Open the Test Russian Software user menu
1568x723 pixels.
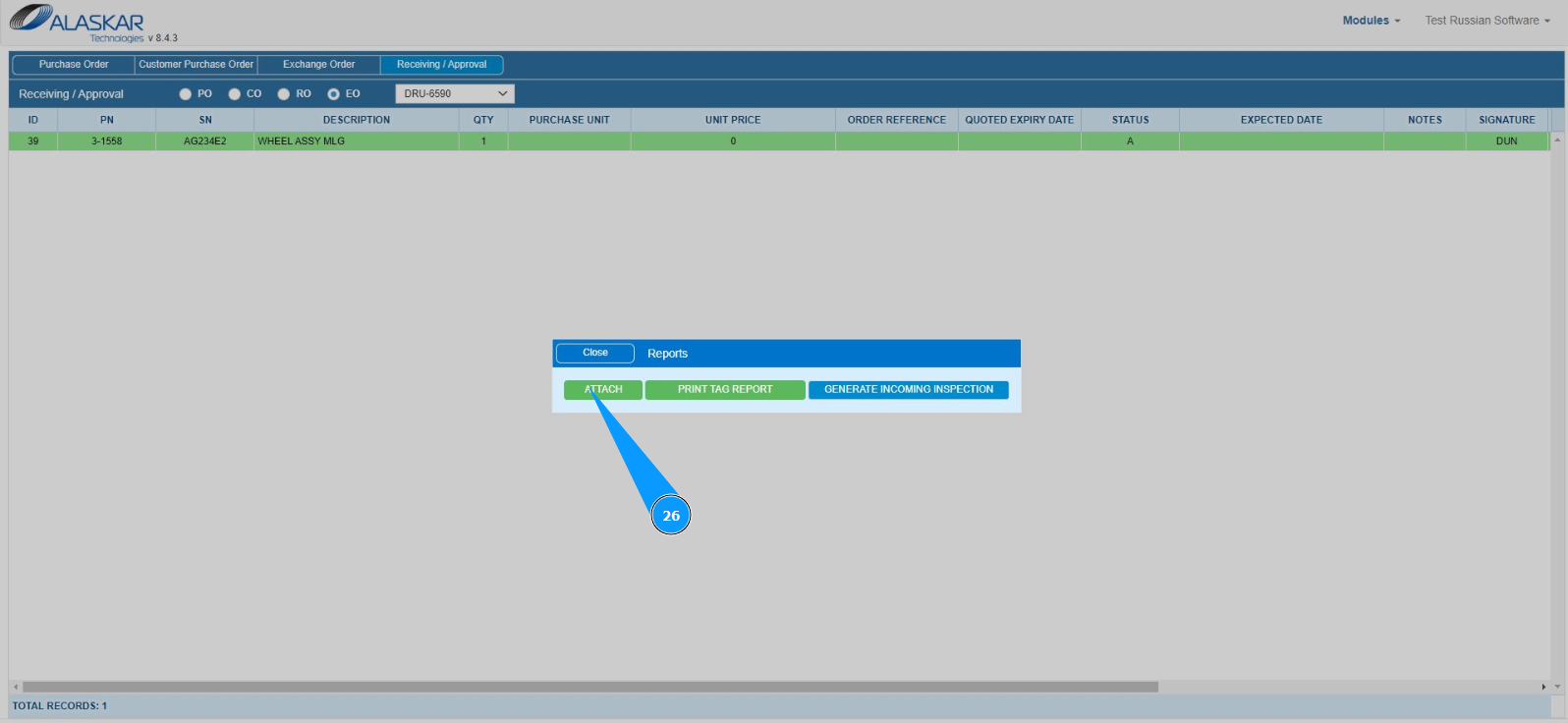[x=1487, y=21]
